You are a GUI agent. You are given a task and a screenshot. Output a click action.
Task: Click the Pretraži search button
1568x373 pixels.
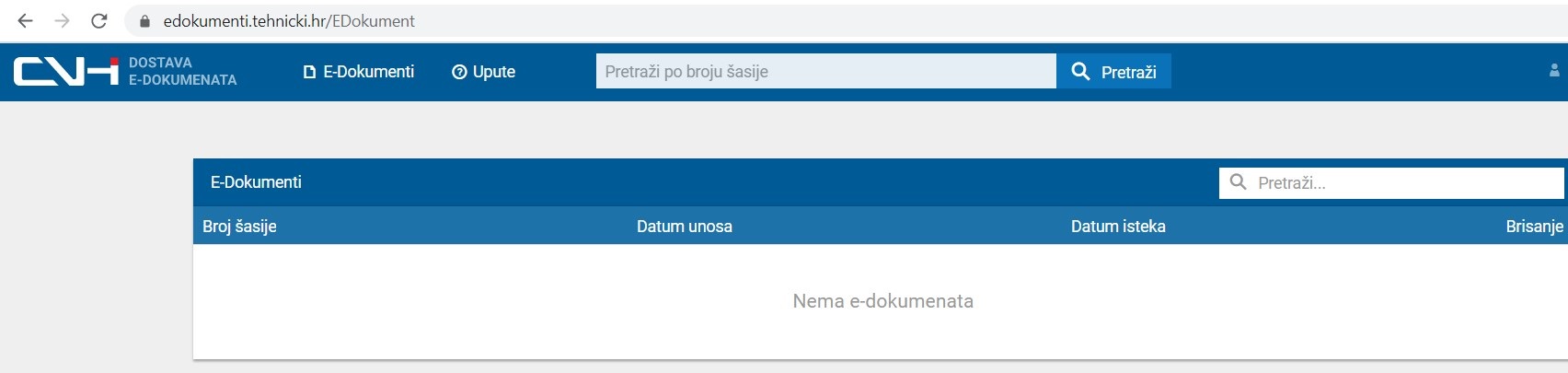point(1113,71)
